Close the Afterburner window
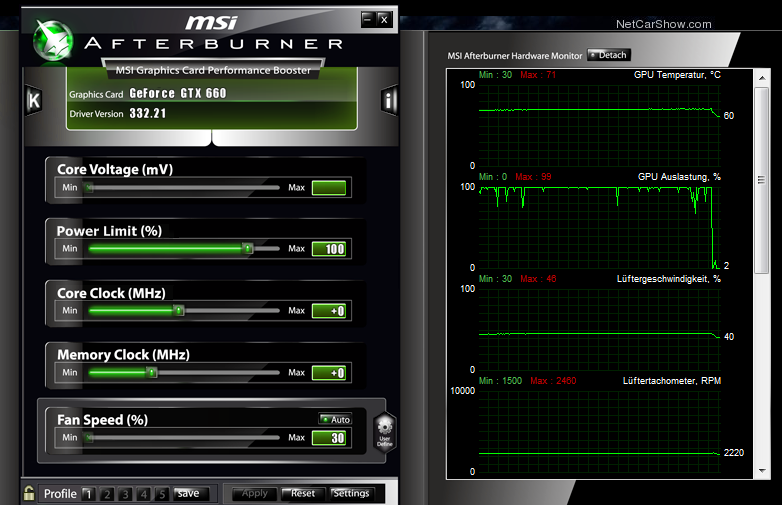The height and width of the screenshot is (505, 782). [384, 20]
